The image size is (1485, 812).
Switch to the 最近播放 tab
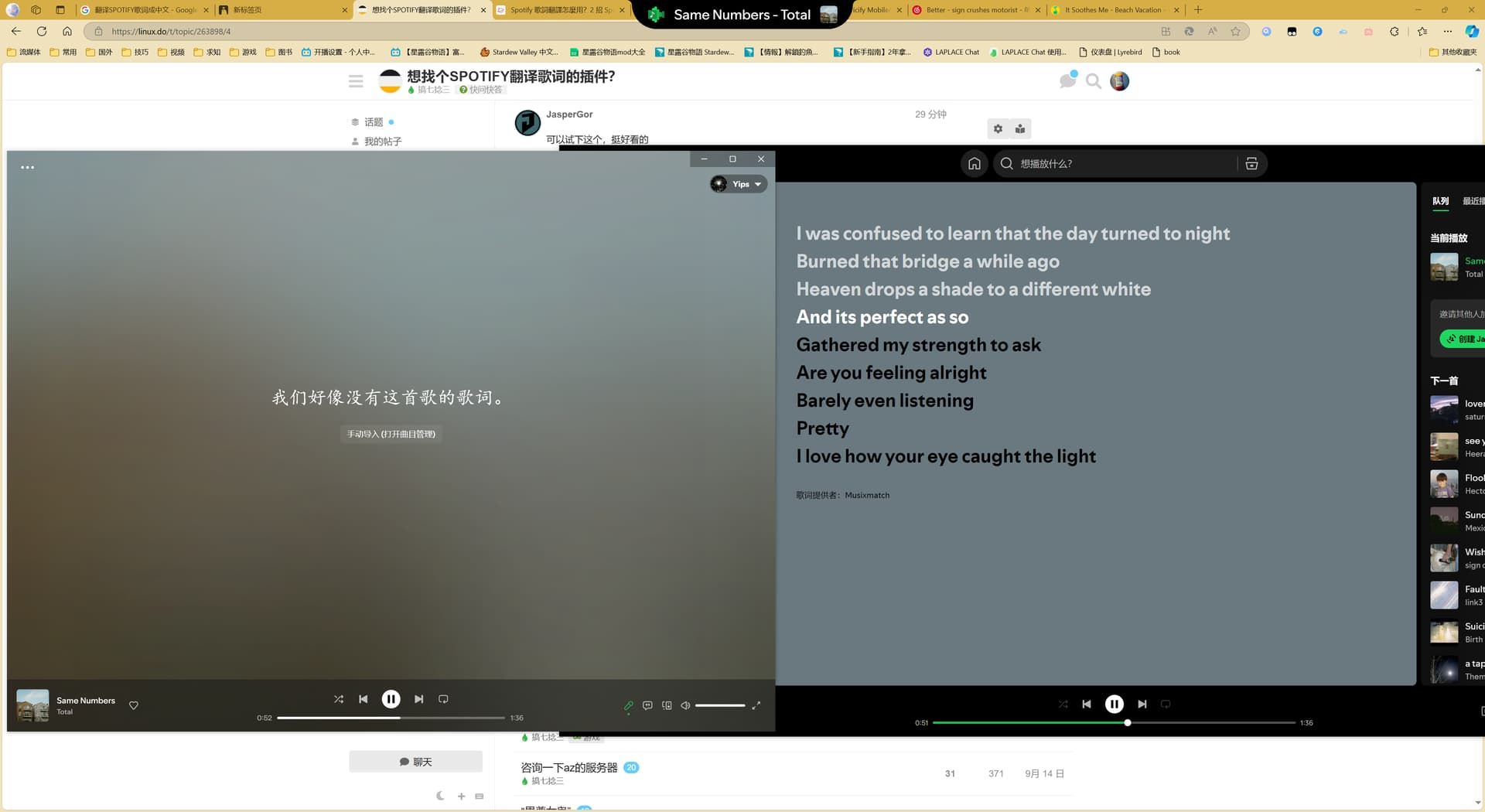(1473, 201)
